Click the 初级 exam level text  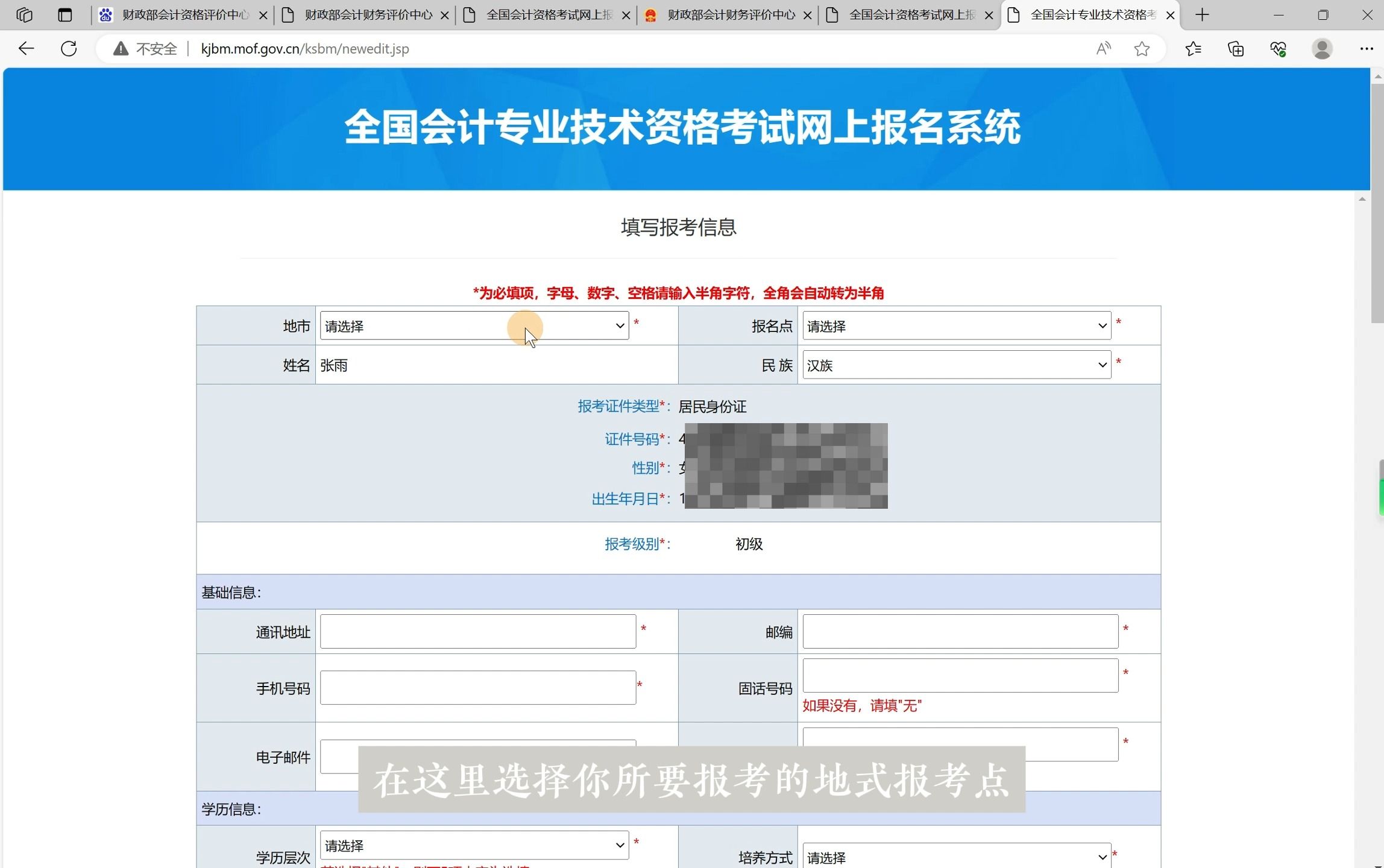tap(749, 544)
